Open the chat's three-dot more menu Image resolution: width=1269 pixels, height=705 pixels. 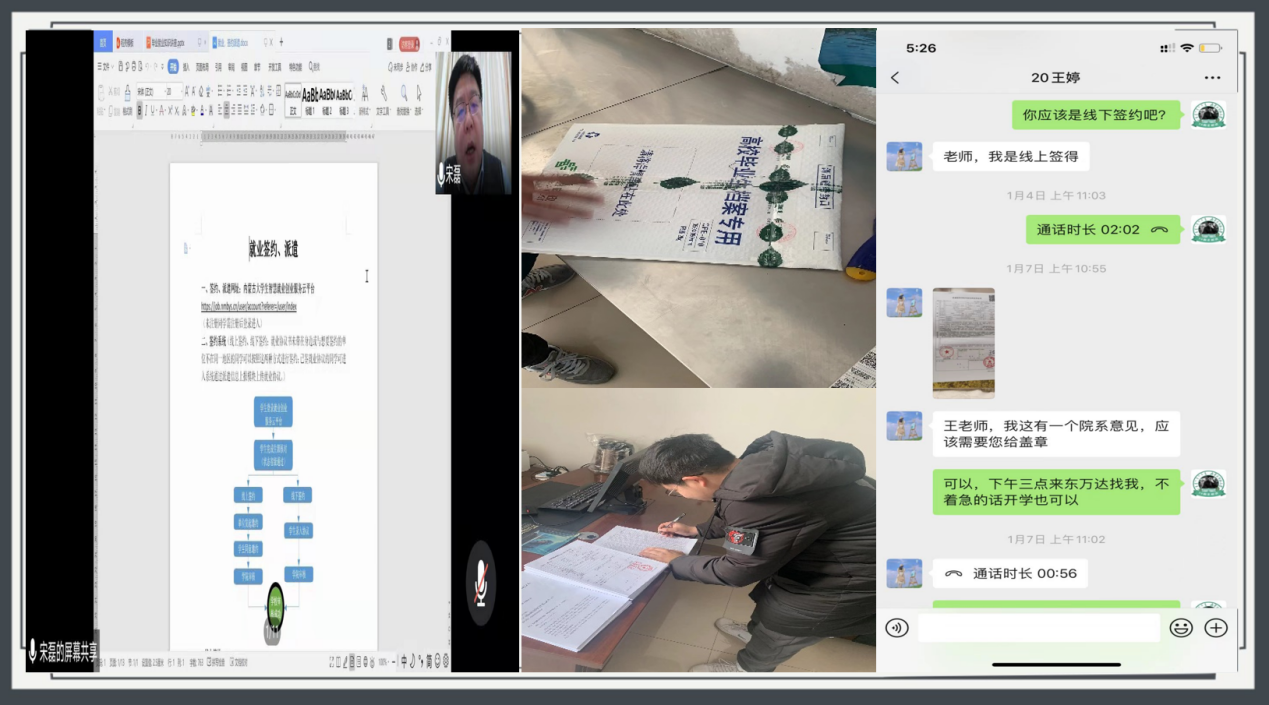tap(1212, 78)
